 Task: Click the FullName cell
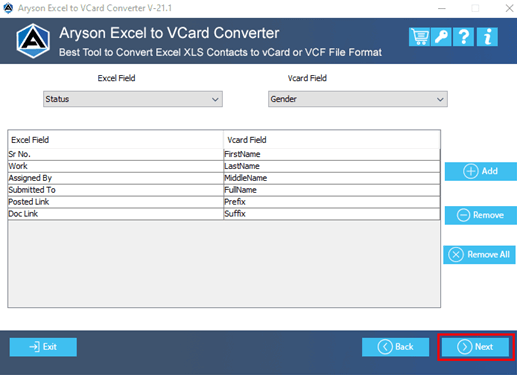tap(332, 190)
